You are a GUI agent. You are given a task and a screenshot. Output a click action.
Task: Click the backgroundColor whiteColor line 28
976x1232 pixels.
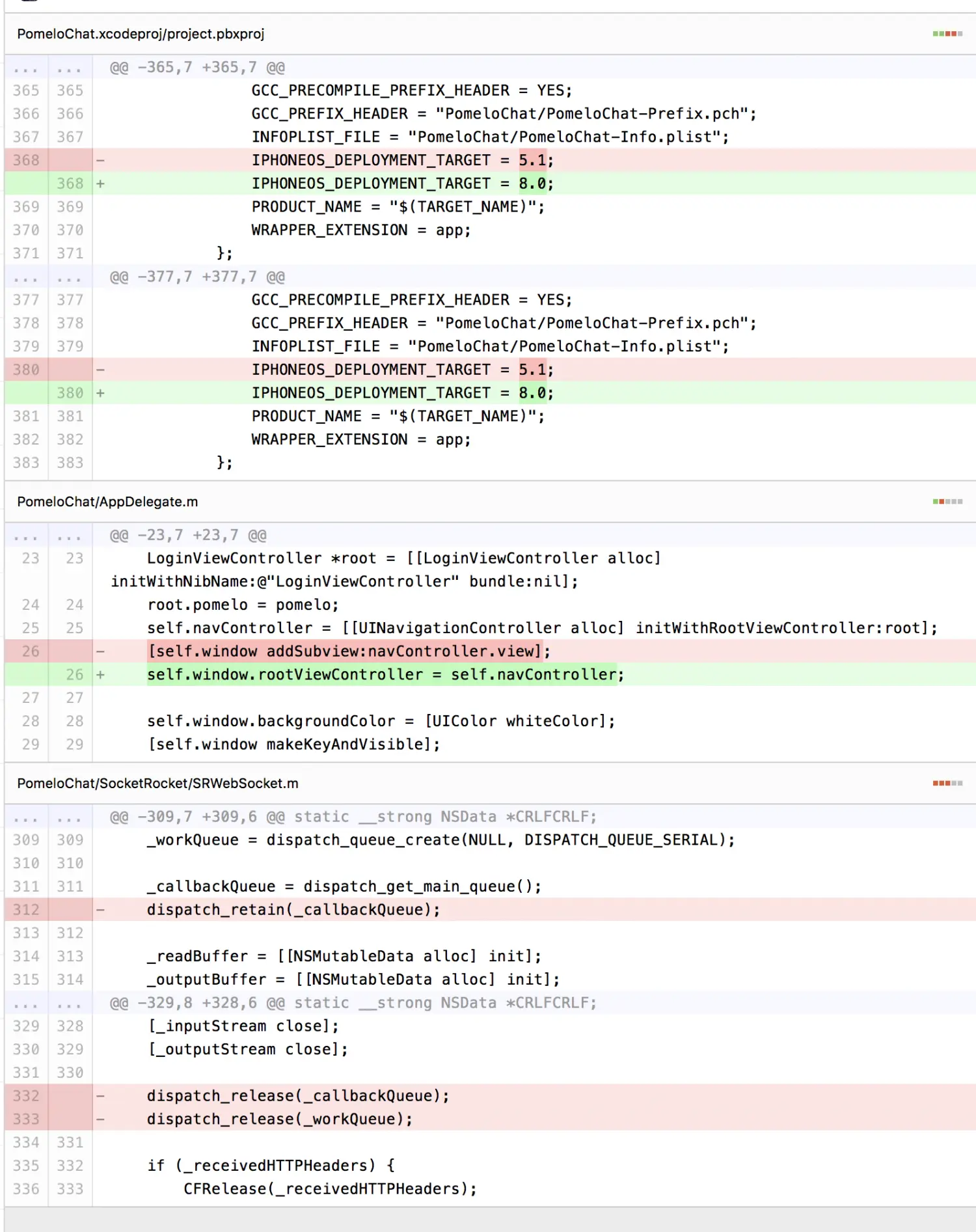point(490,721)
